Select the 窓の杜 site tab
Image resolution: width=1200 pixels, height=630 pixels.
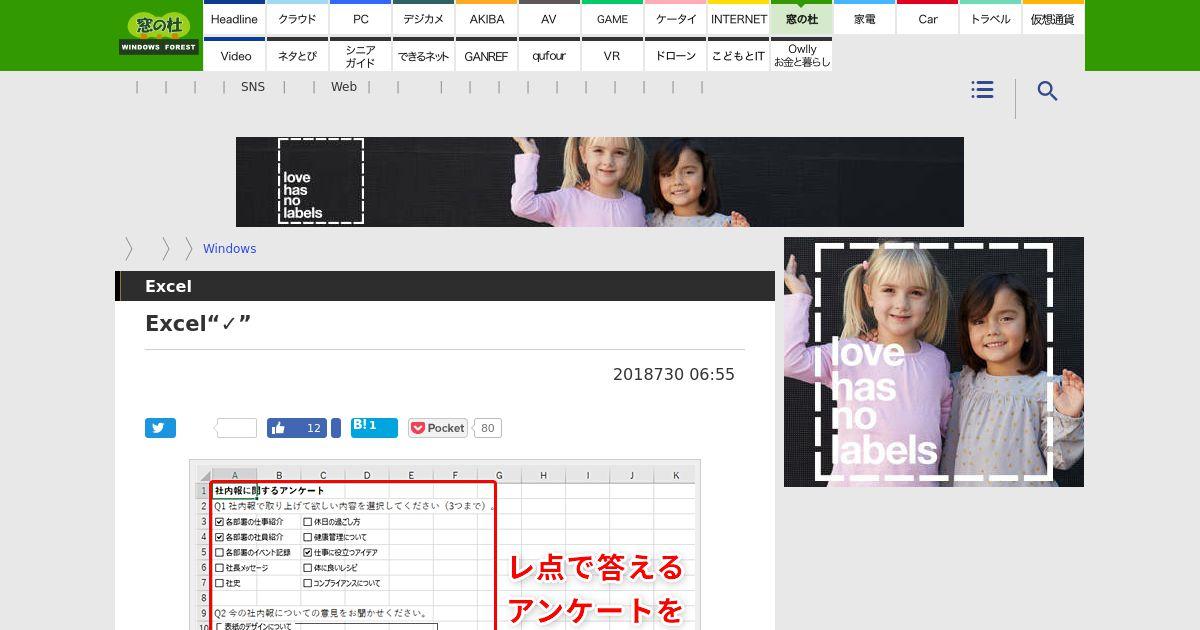[x=801, y=19]
